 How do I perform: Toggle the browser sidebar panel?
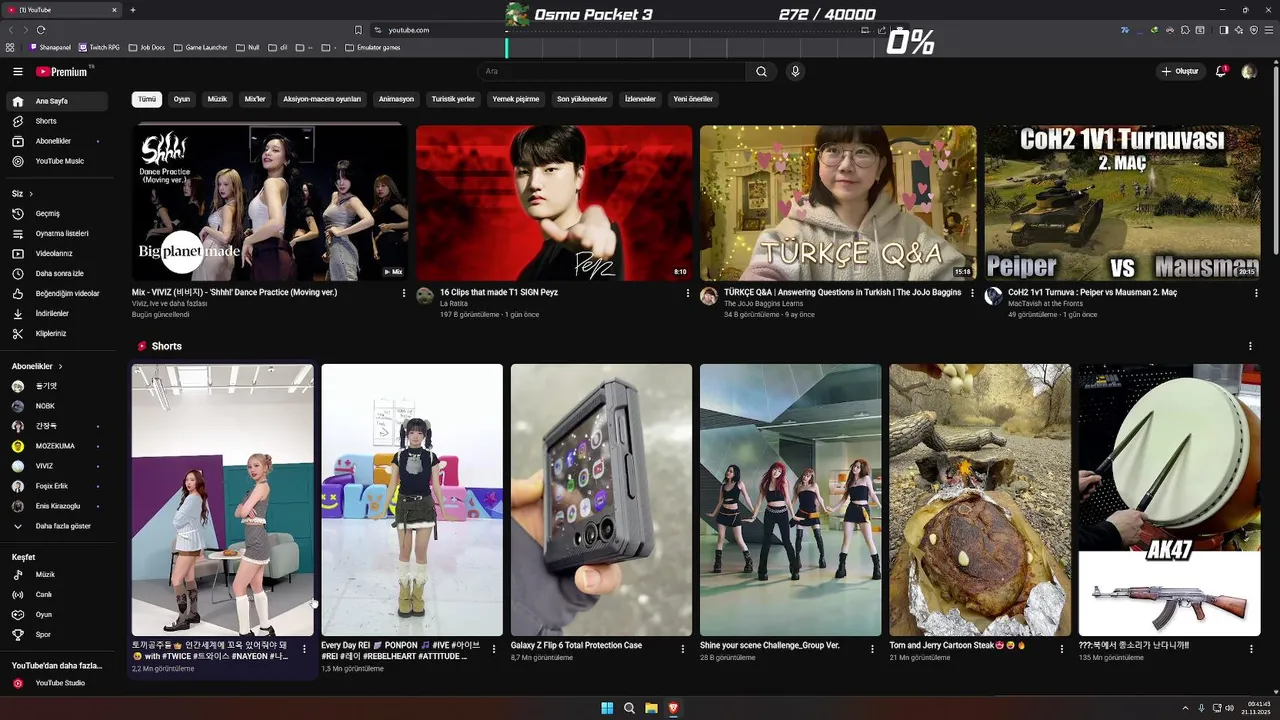tap(1224, 30)
